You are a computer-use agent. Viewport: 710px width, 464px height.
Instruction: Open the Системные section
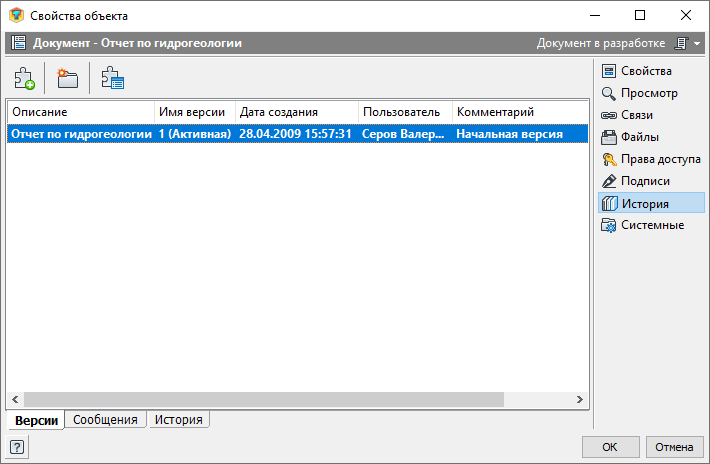coord(652,225)
